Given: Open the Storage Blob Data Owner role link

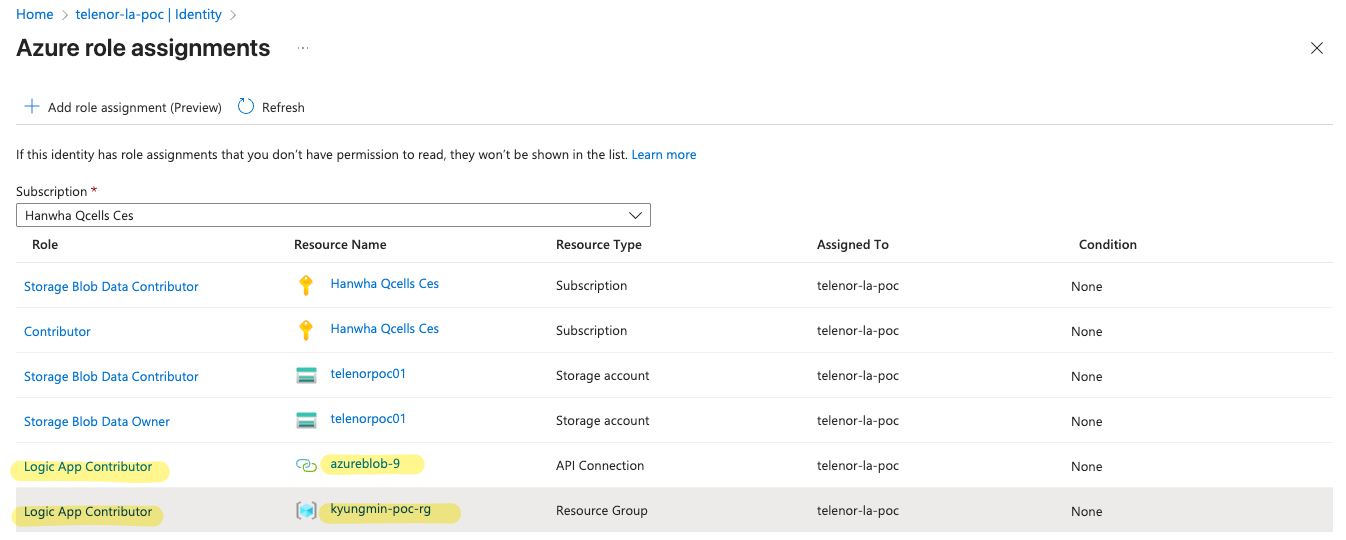Looking at the screenshot, I should click(97, 421).
